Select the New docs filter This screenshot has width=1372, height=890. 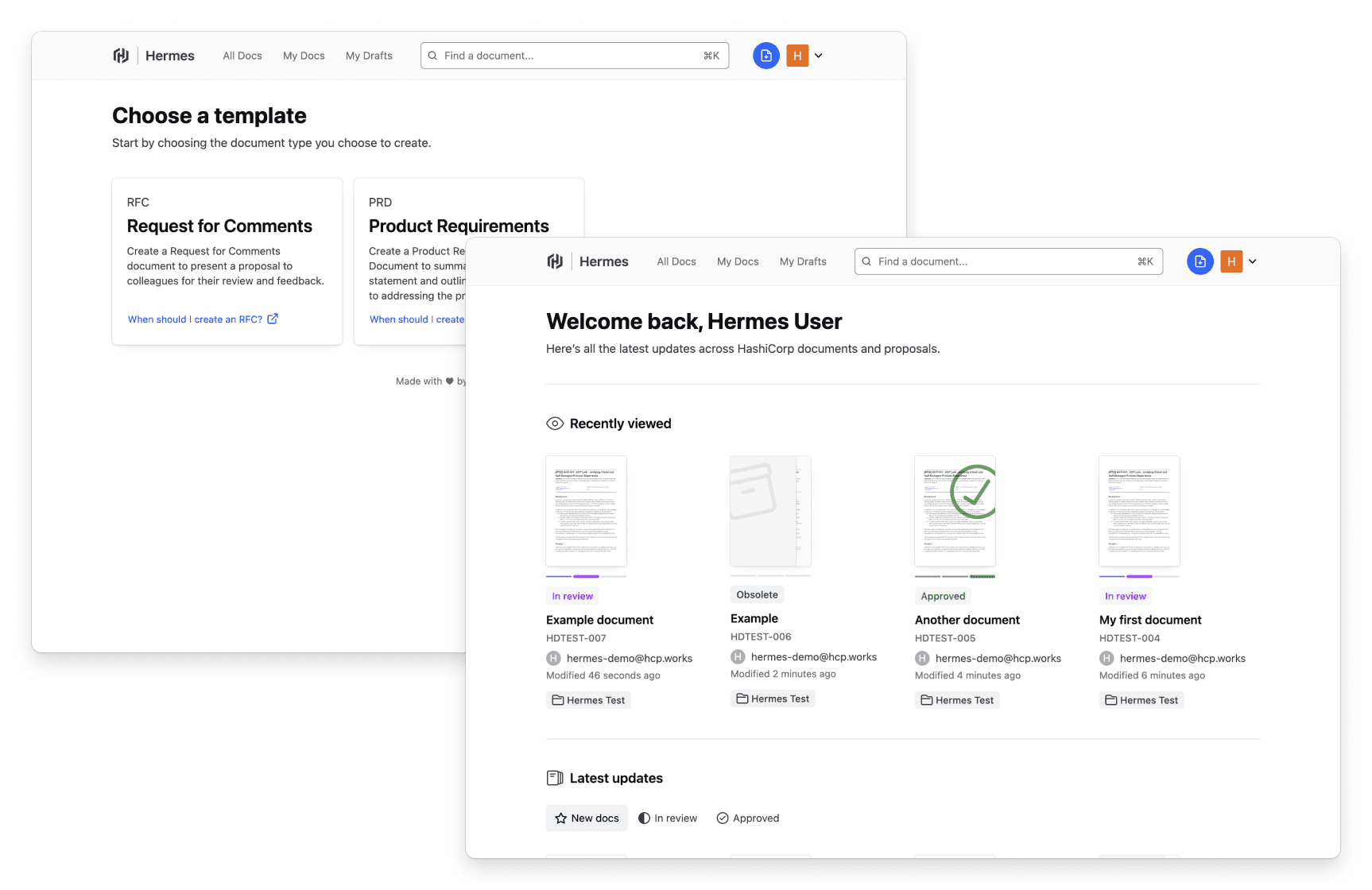(x=587, y=818)
